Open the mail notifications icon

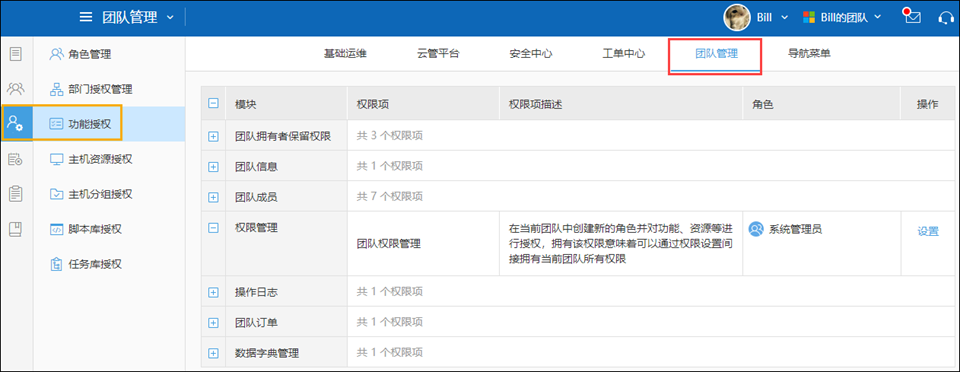[912, 17]
